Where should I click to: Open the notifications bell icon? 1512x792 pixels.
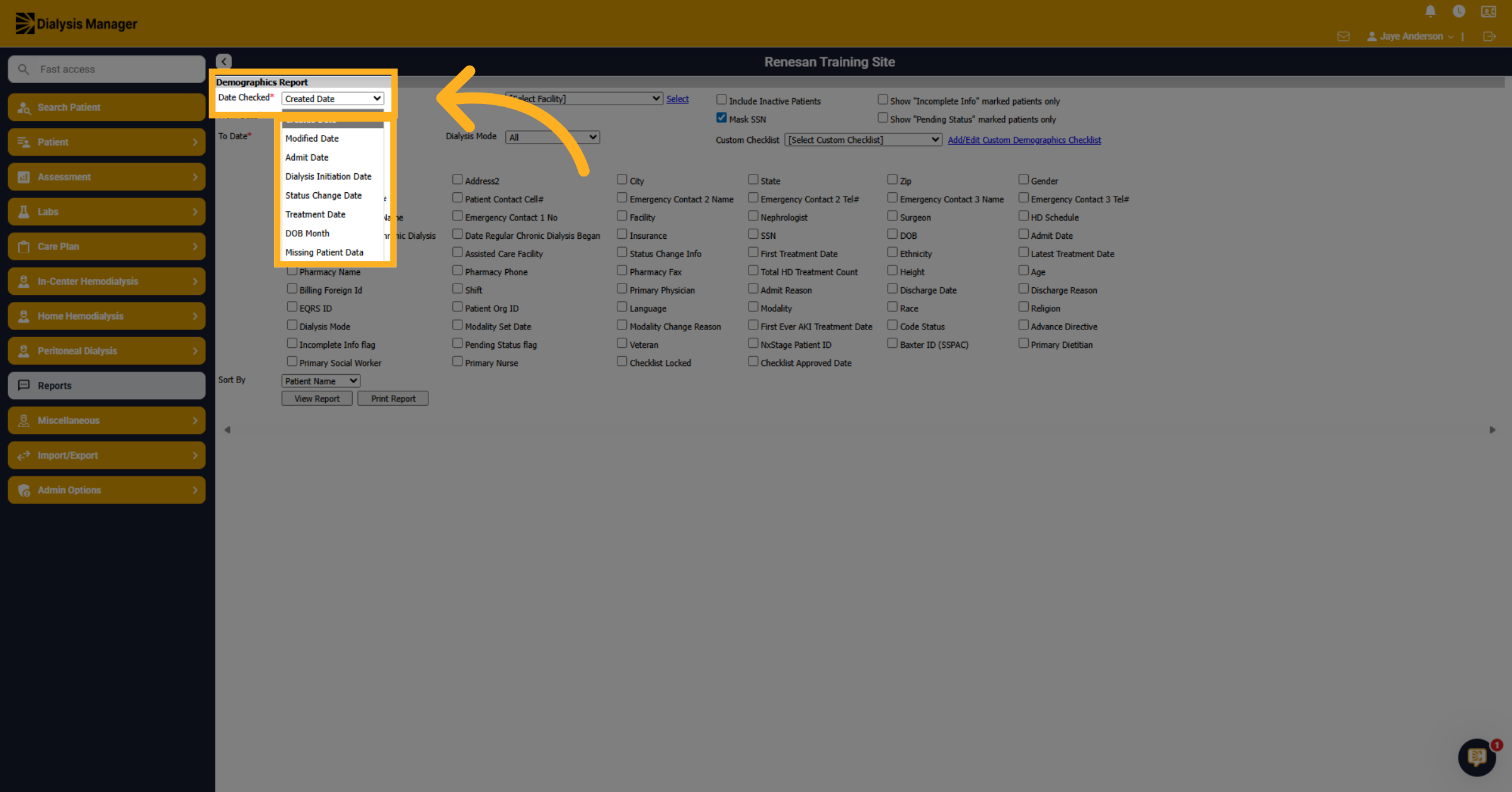[1430, 11]
